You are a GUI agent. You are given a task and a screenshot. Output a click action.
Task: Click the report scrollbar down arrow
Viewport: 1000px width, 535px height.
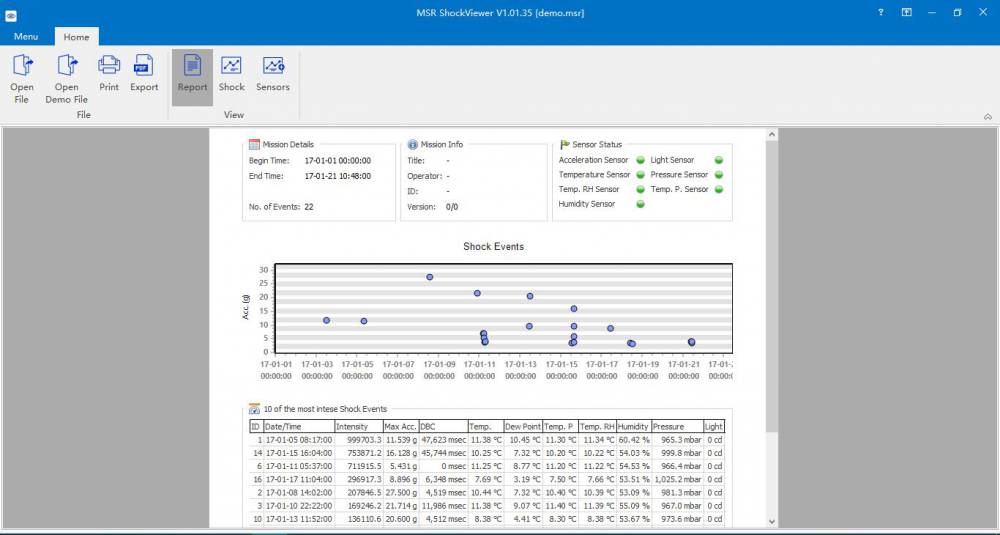point(772,521)
